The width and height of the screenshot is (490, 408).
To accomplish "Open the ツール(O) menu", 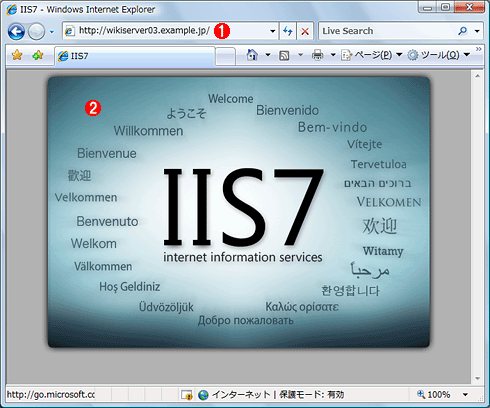I will [x=438, y=55].
